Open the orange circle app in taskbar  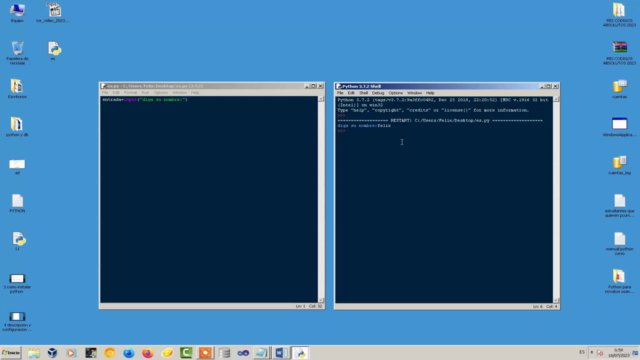point(110,353)
